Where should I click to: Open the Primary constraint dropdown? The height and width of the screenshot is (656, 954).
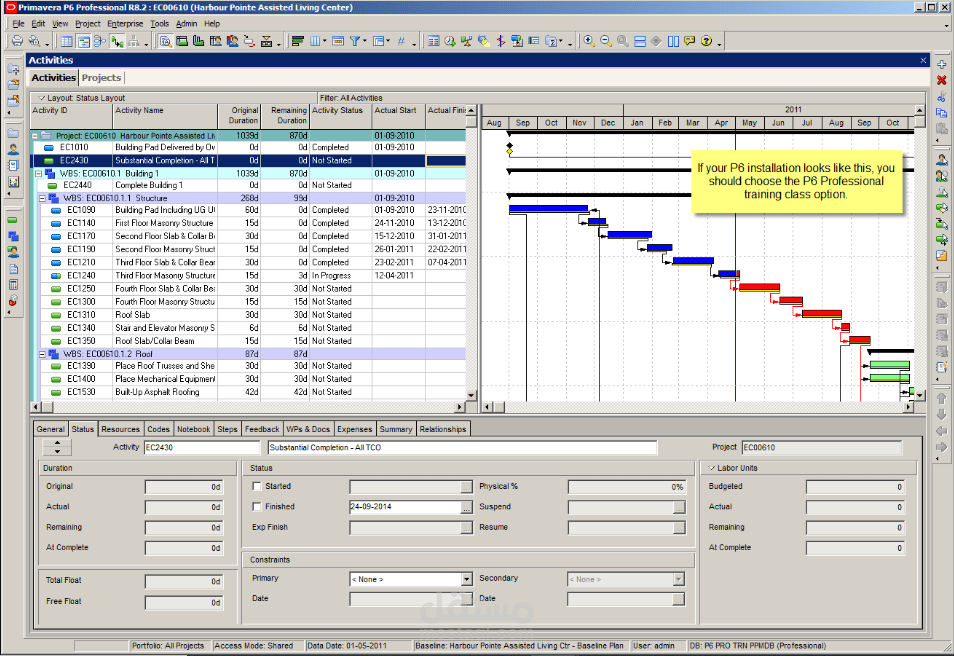tap(467, 579)
